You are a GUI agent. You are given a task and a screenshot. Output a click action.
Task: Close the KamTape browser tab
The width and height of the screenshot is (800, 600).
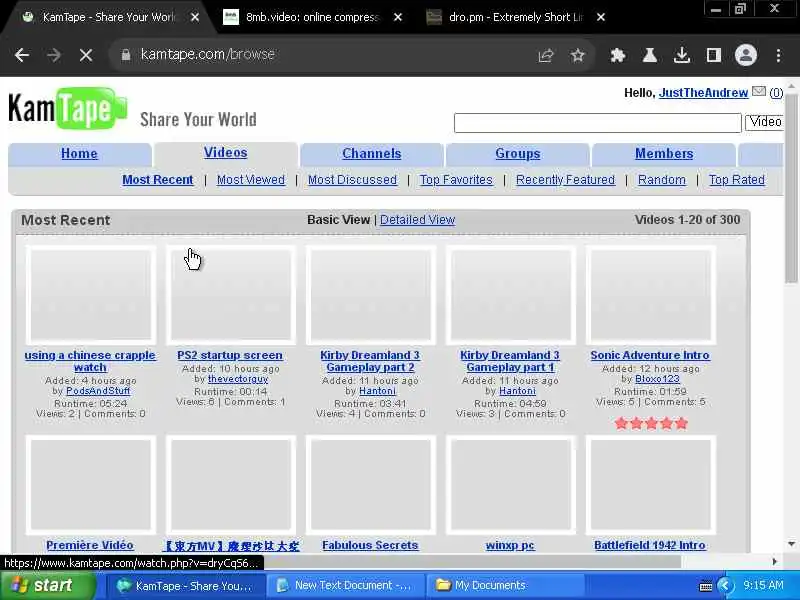pyautogui.click(x=195, y=17)
